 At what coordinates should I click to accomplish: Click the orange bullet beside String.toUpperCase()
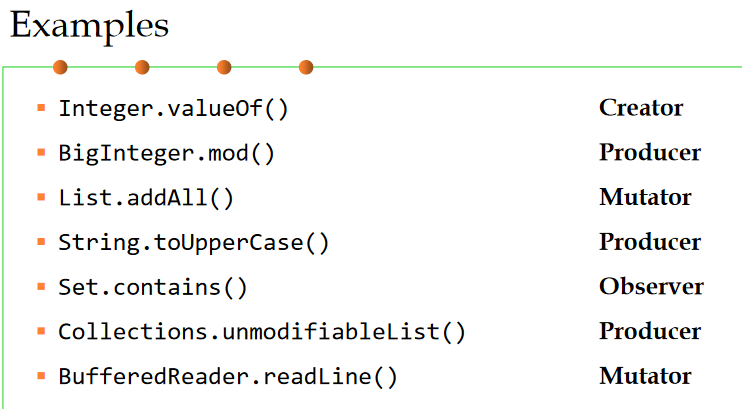[x=42, y=241]
